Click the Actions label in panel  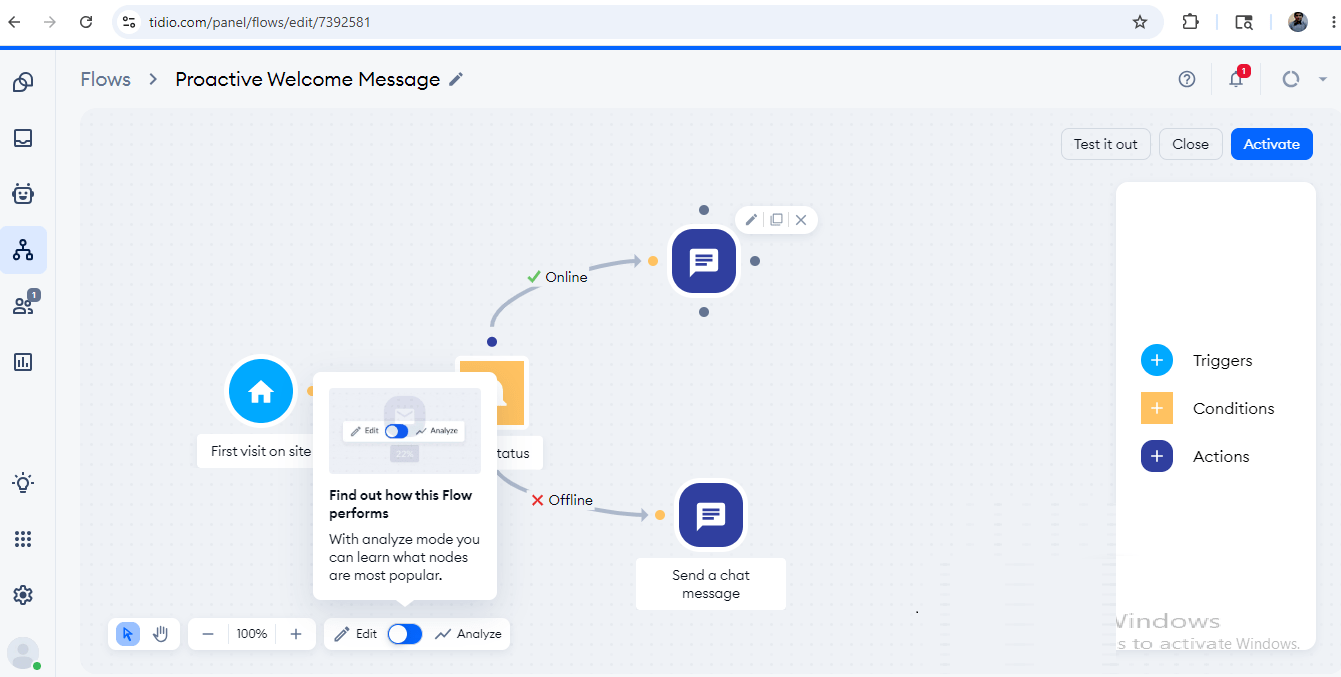pos(1221,457)
